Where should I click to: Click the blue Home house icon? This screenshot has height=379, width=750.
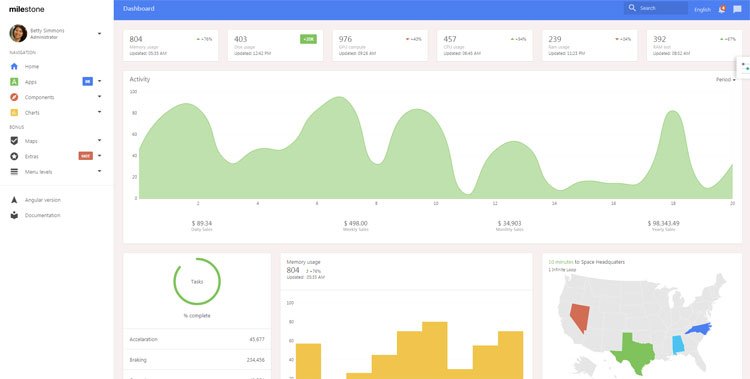[x=14, y=67]
